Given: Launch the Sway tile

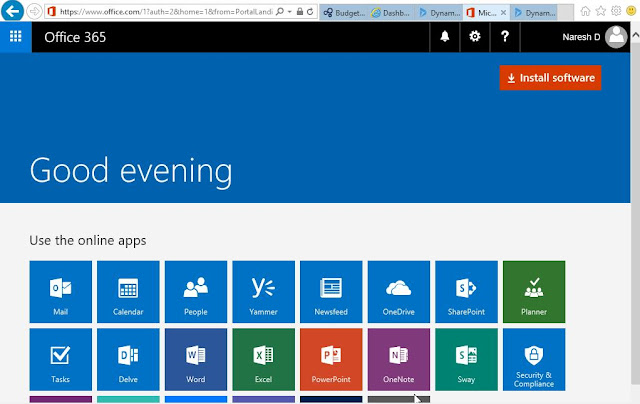Looking at the screenshot, I should click(x=467, y=360).
